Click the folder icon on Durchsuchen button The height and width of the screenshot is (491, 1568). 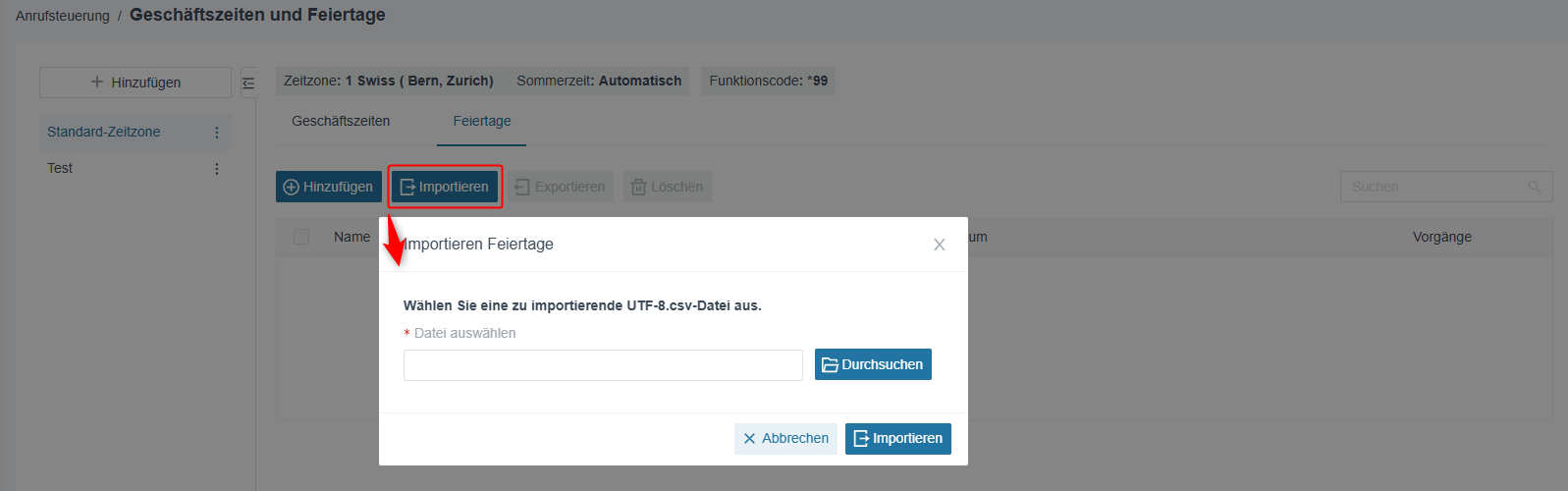click(830, 365)
